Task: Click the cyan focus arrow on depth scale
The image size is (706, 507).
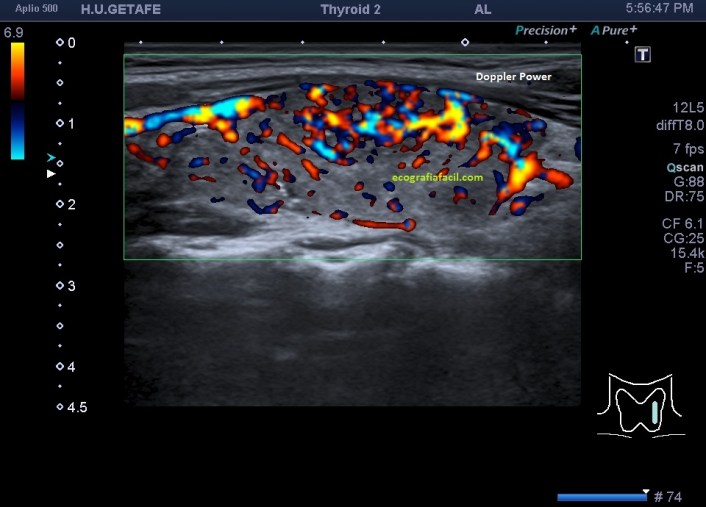Action: pyautogui.click(x=51, y=158)
